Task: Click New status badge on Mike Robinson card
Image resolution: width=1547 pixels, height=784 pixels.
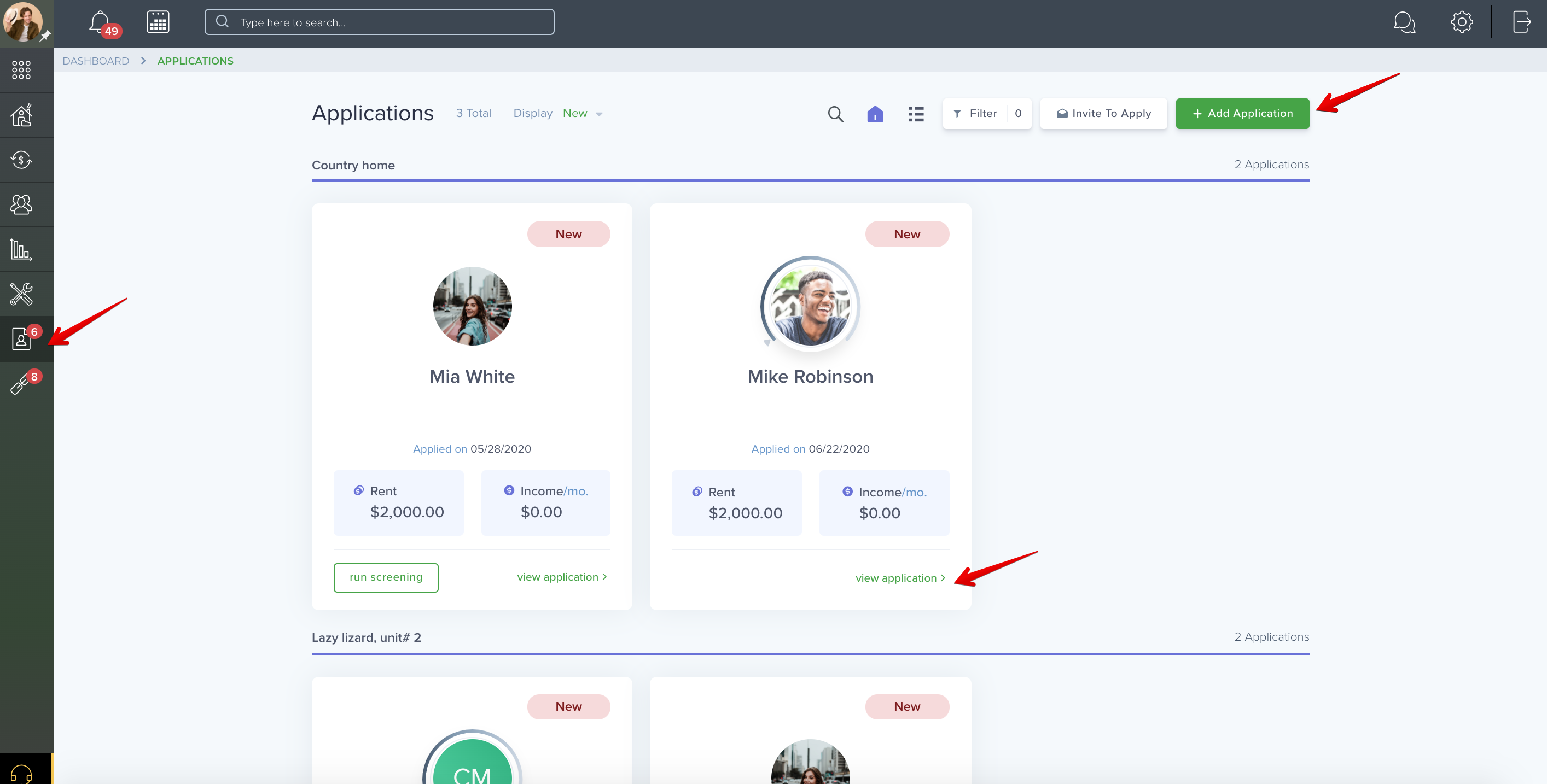Action: tap(907, 234)
